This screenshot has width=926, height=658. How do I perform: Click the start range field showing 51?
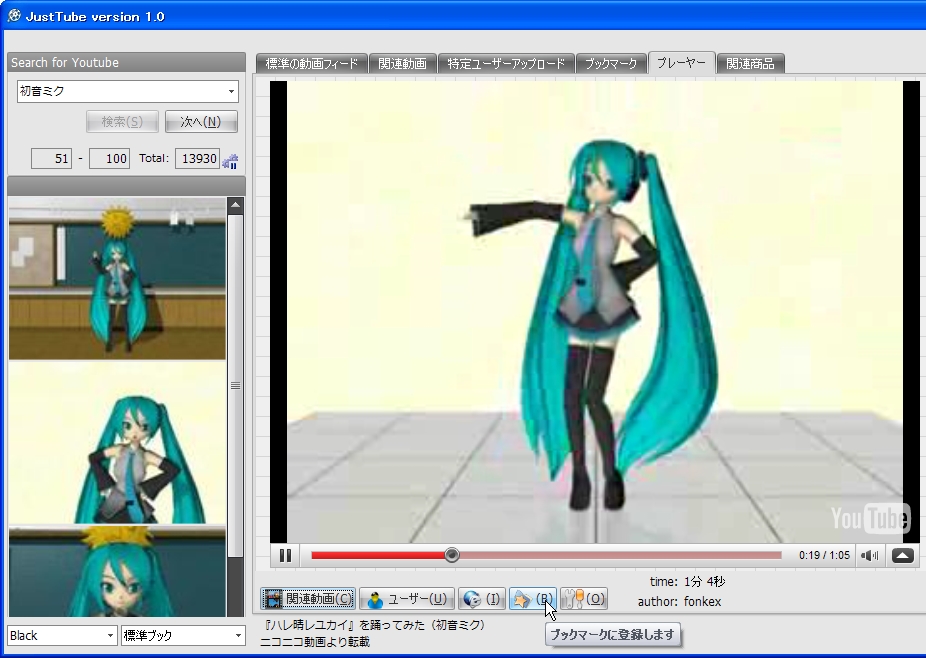pyautogui.click(x=51, y=158)
